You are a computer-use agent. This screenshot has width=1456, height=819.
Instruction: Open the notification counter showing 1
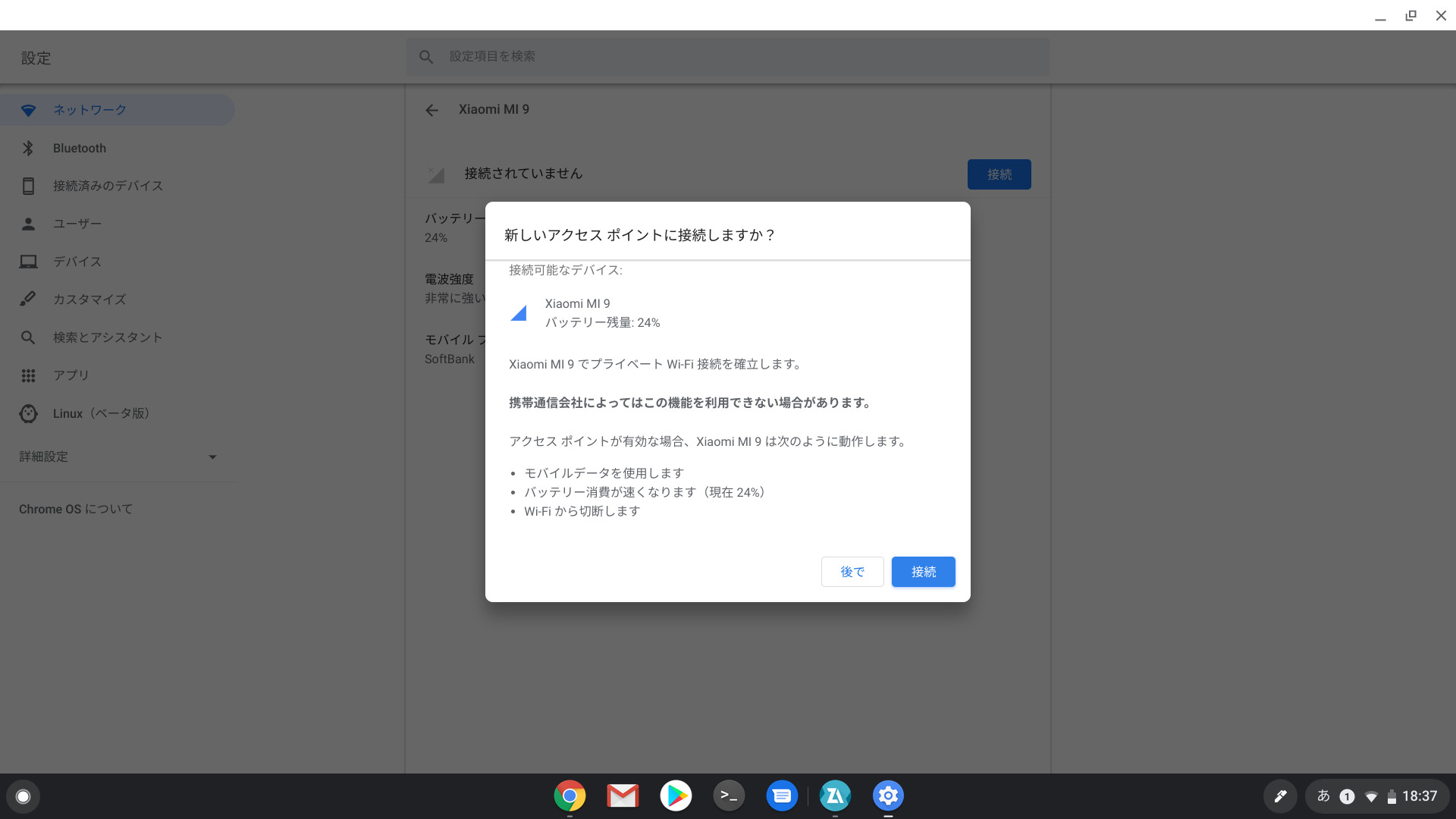click(1347, 796)
